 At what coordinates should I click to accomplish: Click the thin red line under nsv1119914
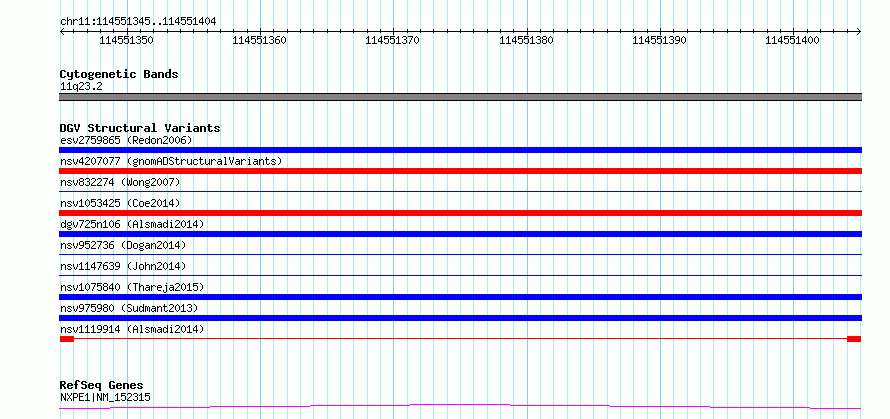click(x=460, y=339)
